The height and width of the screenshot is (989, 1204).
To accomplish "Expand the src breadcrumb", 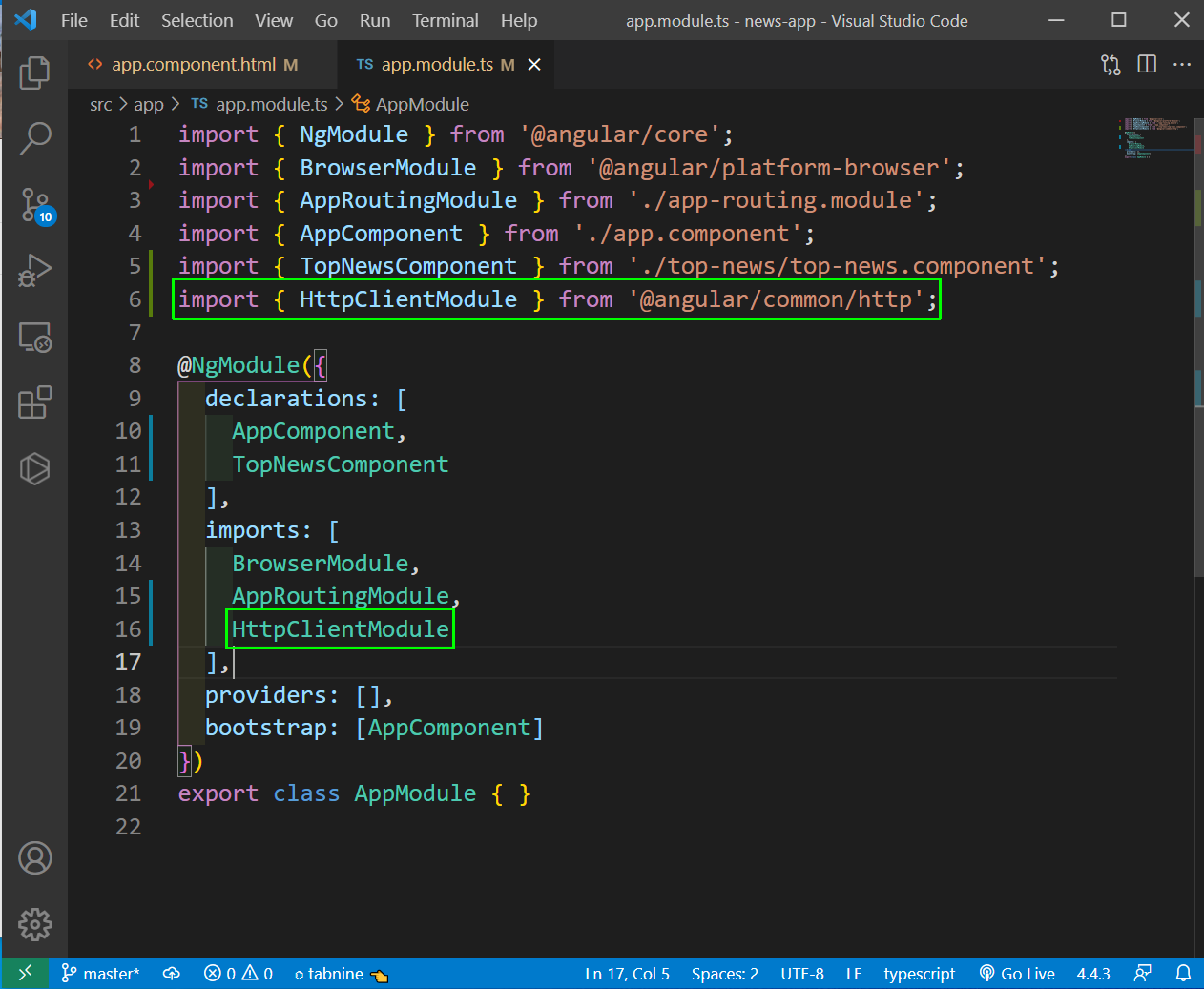I will click(x=100, y=104).
